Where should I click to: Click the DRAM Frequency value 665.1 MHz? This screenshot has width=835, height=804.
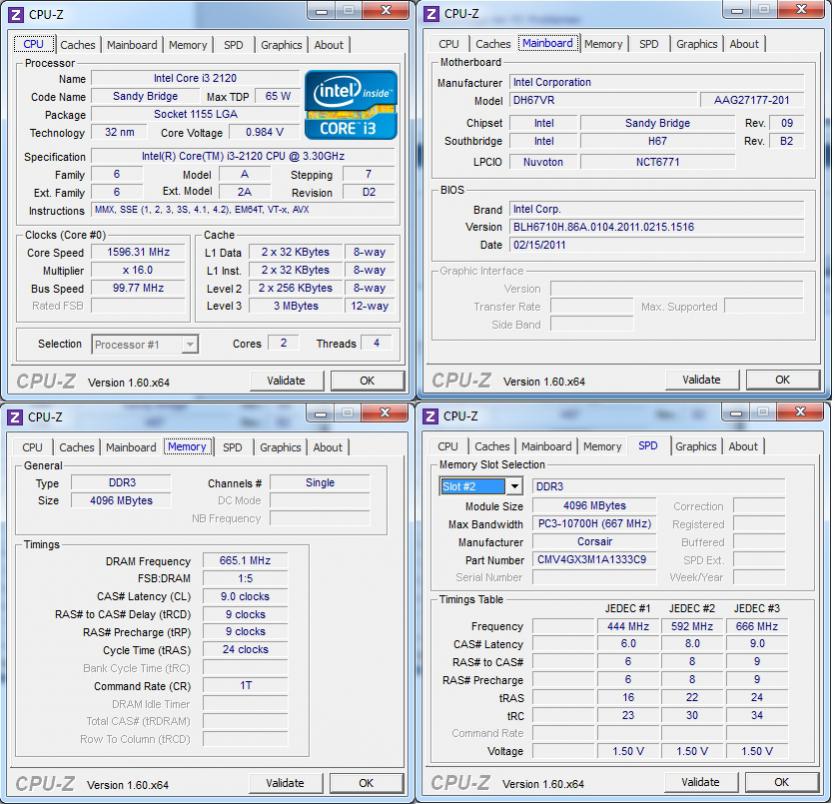click(x=245, y=560)
